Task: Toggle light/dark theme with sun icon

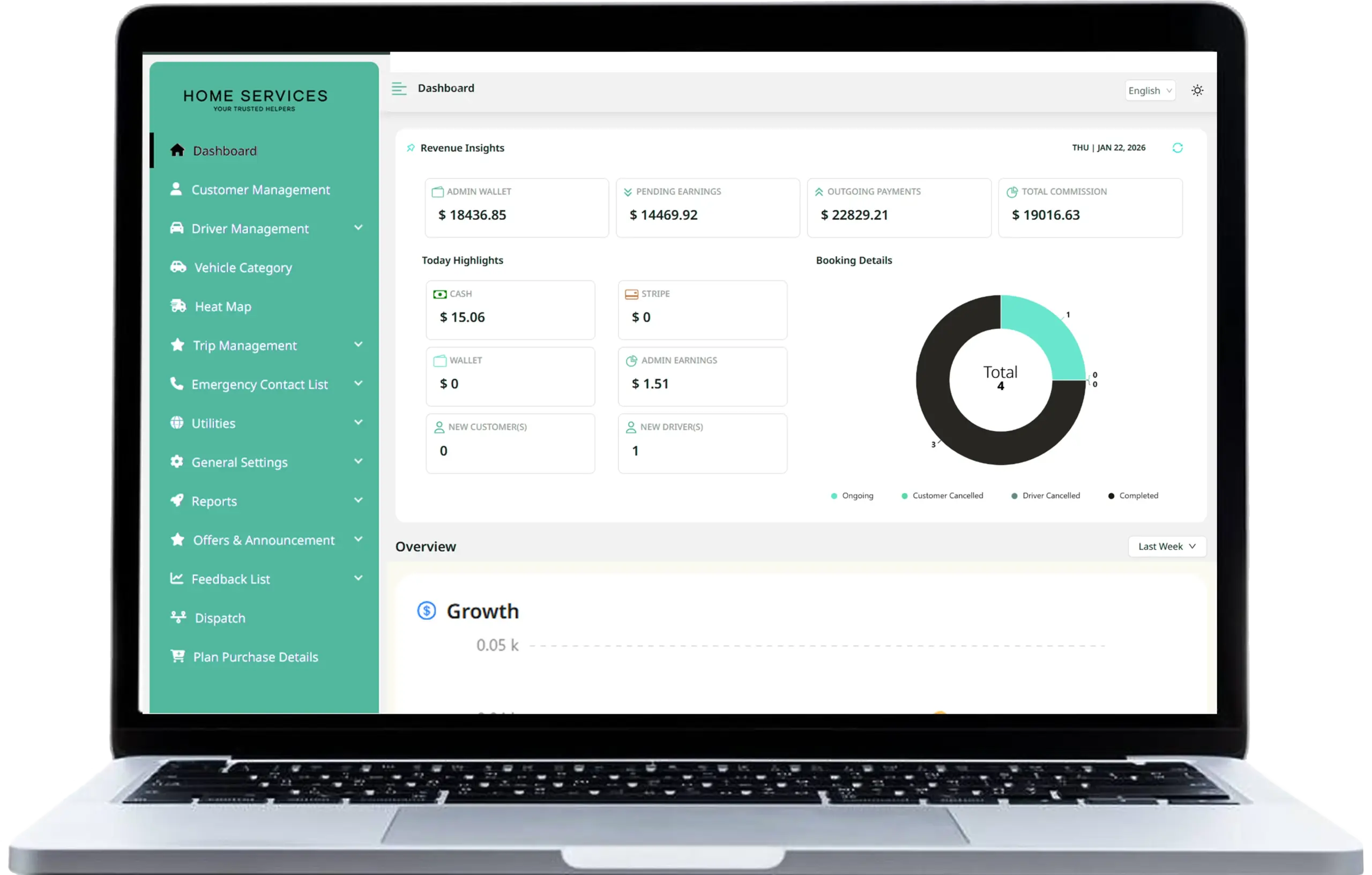Action: [x=1197, y=90]
